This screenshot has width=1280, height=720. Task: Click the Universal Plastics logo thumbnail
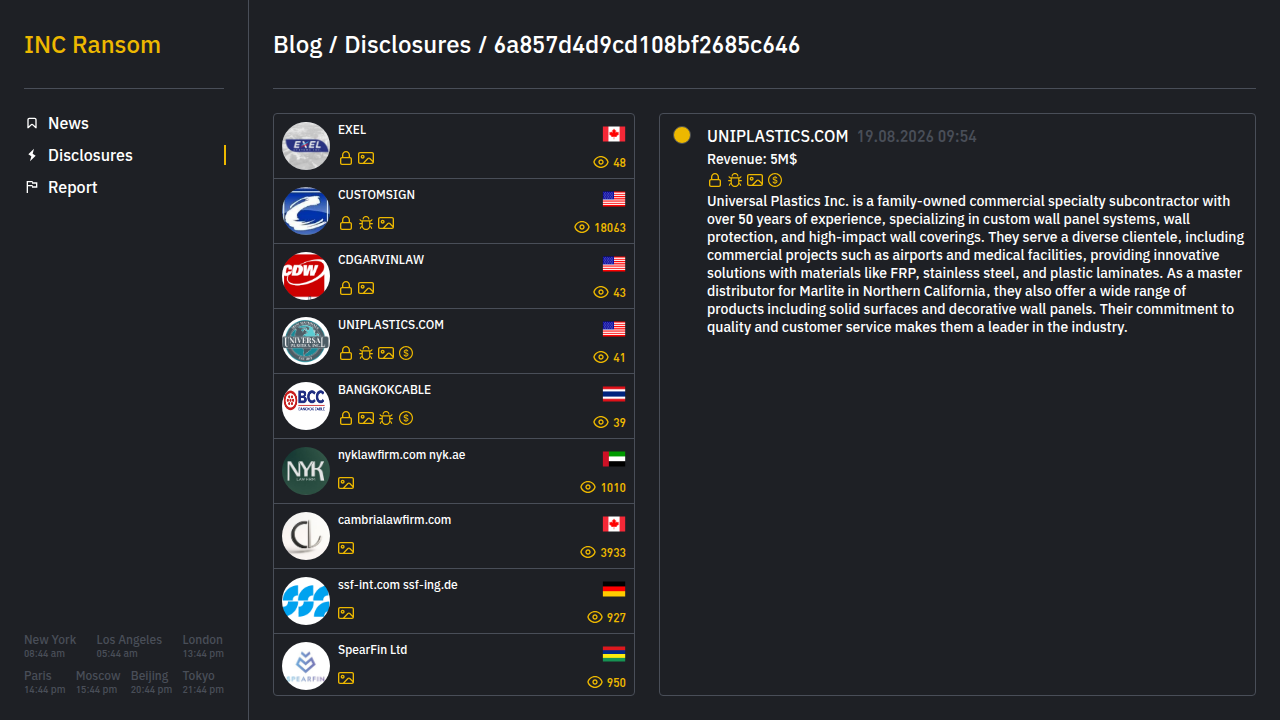pyautogui.click(x=306, y=341)
